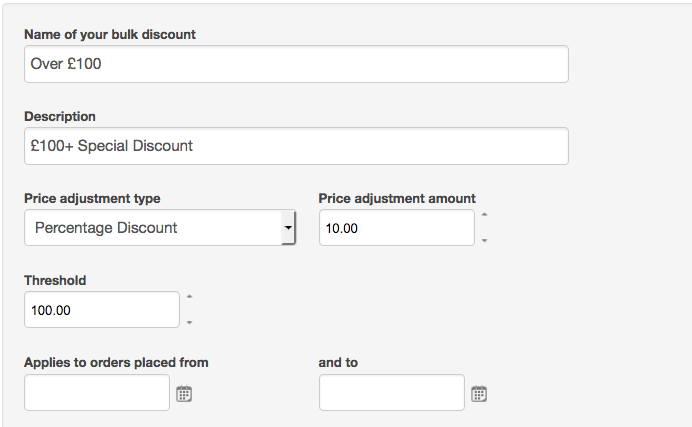Image resolution: width=692 pixels, height=427 pixels.
Task: Click the 'and to' date field
Action: (x=392, y=393)
